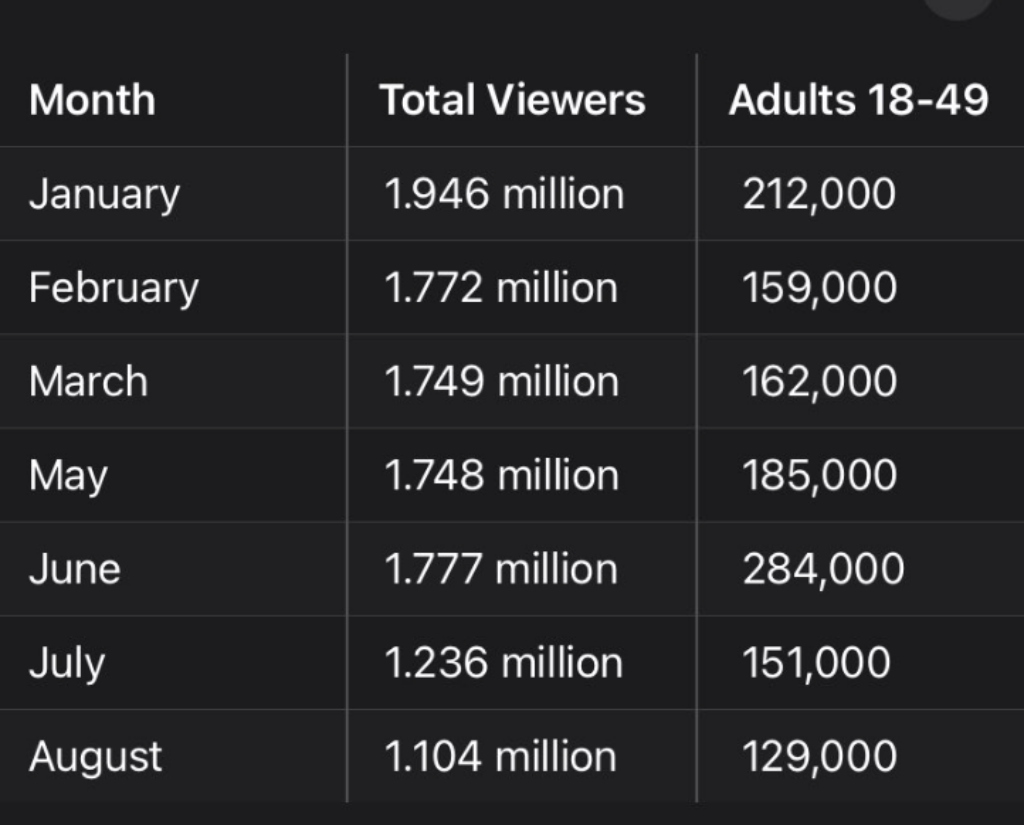Click the 129,000 cell in August row

click(x=819, y=757)
